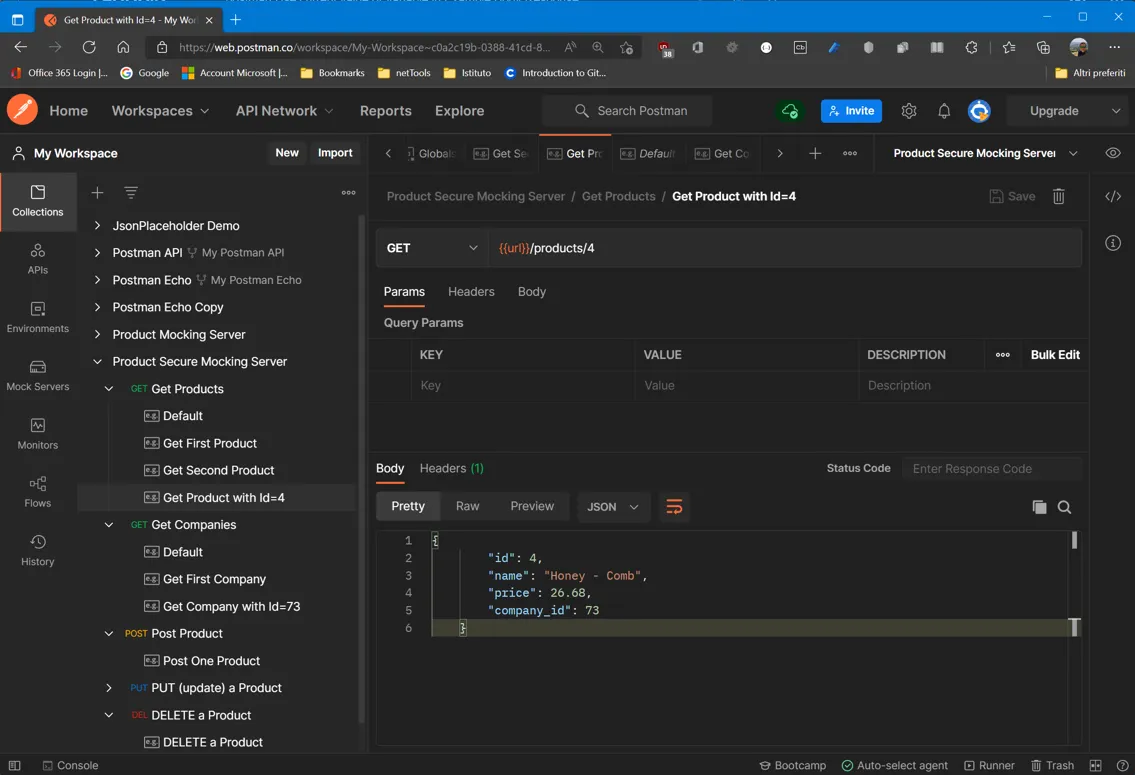Screen dimensions: 1135x775
Task: Open tab options ellipsis menu
Action: click(850, 153)
